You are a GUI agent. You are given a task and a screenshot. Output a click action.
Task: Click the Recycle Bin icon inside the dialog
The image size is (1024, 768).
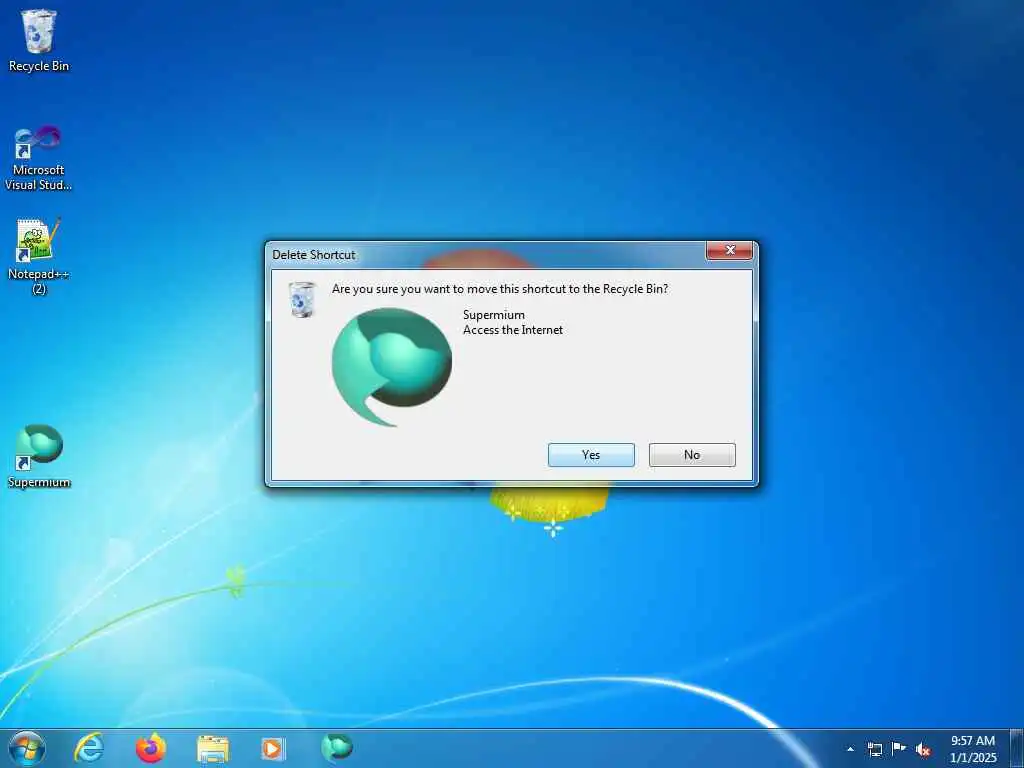[x=302, y=300]
